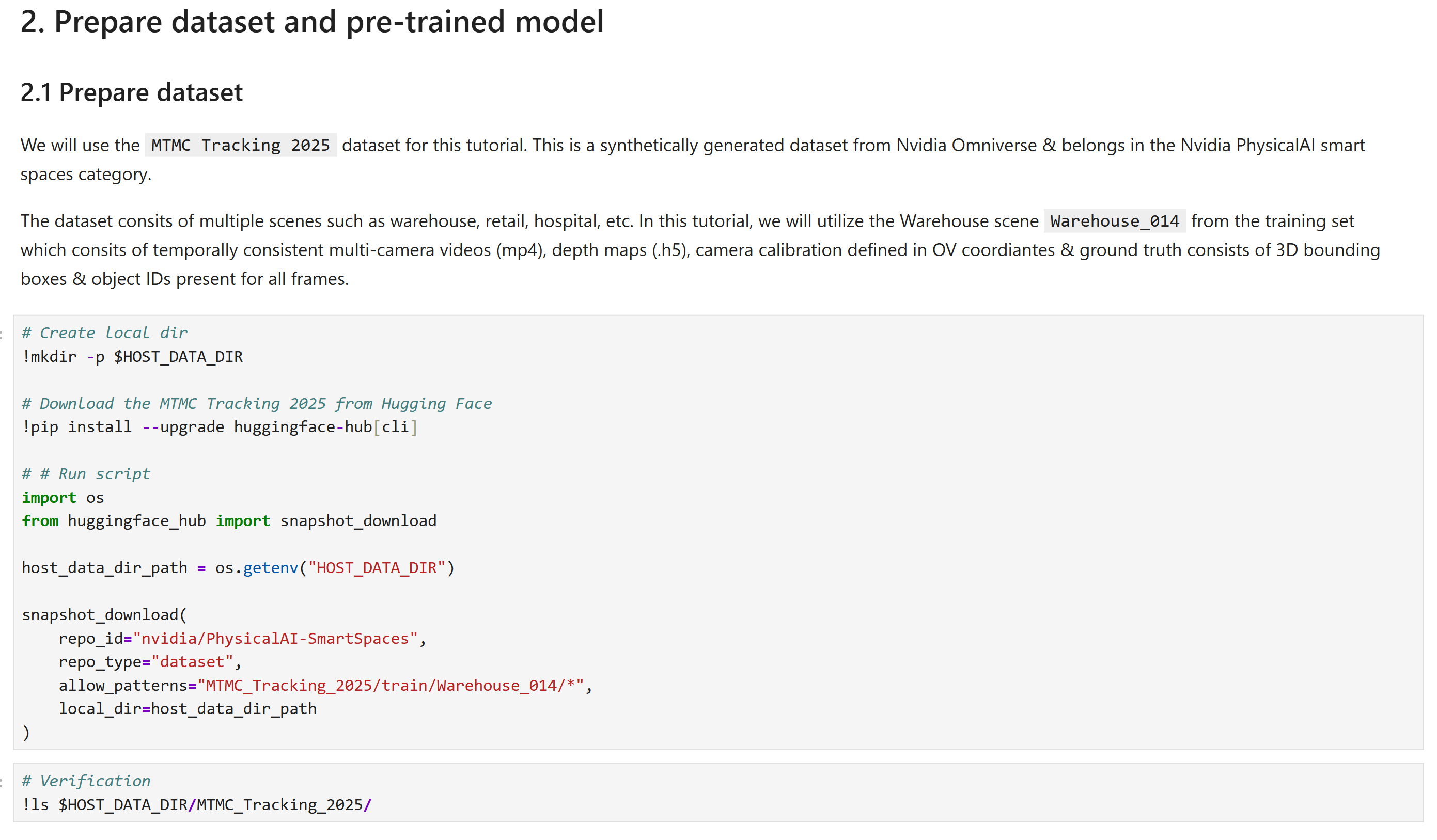Click the local_dir=host_data_dir_path argument line
This screenshot has height=840, width=1437.
click(188, 708)
